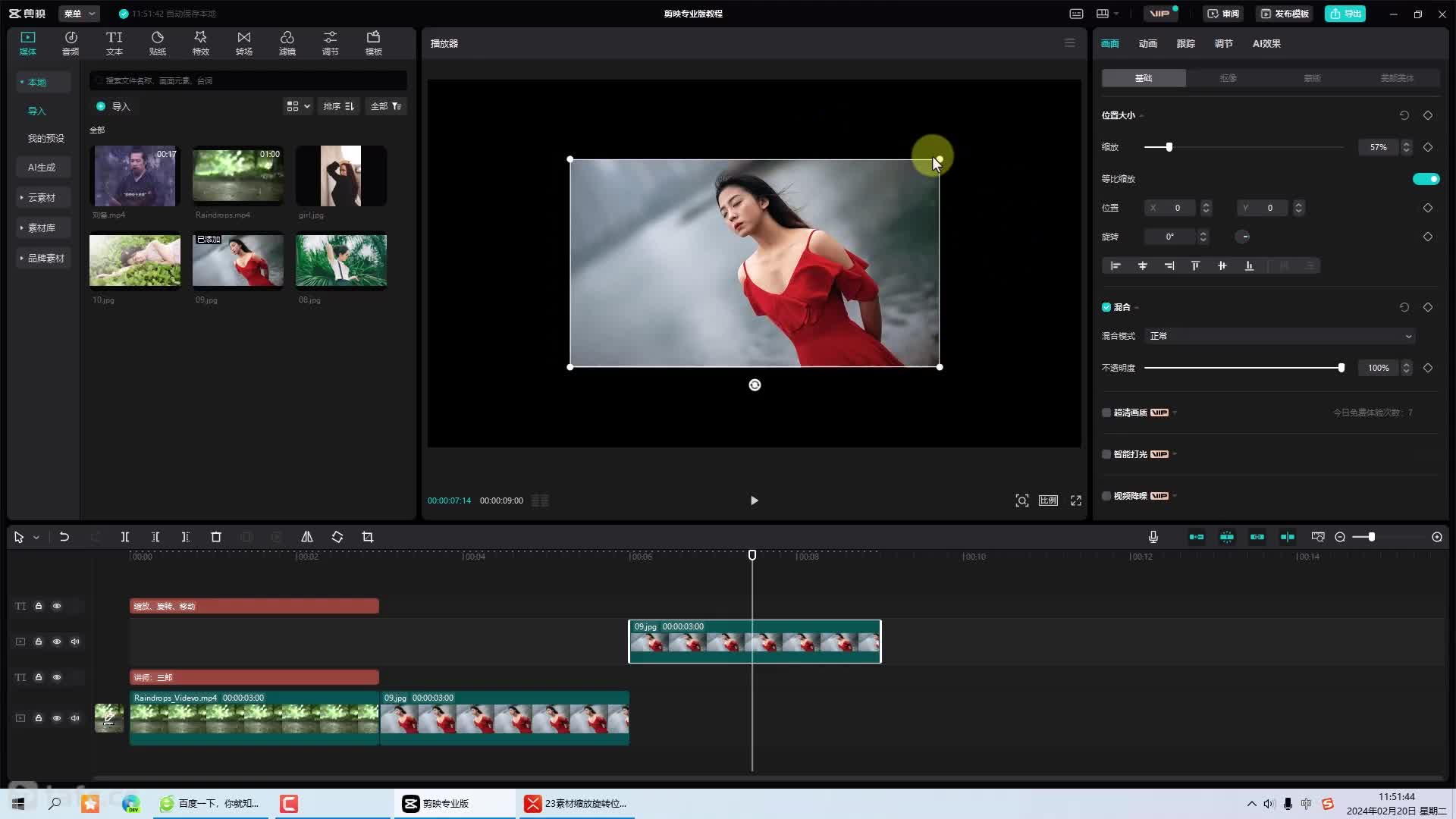Mute the main Raindrops video track
This screenshot has width=1456, height=819.
pyautogui.click(x=75, y=718)
